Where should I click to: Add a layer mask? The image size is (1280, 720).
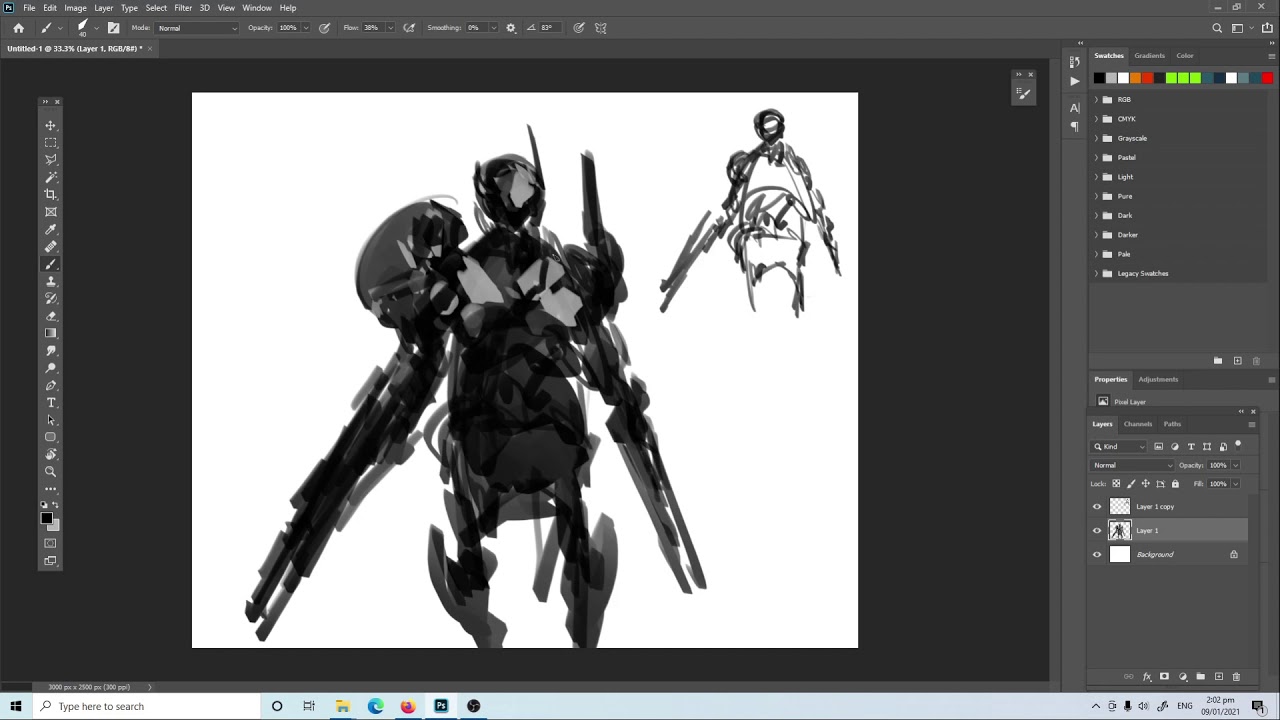[x=1164, y=677]
